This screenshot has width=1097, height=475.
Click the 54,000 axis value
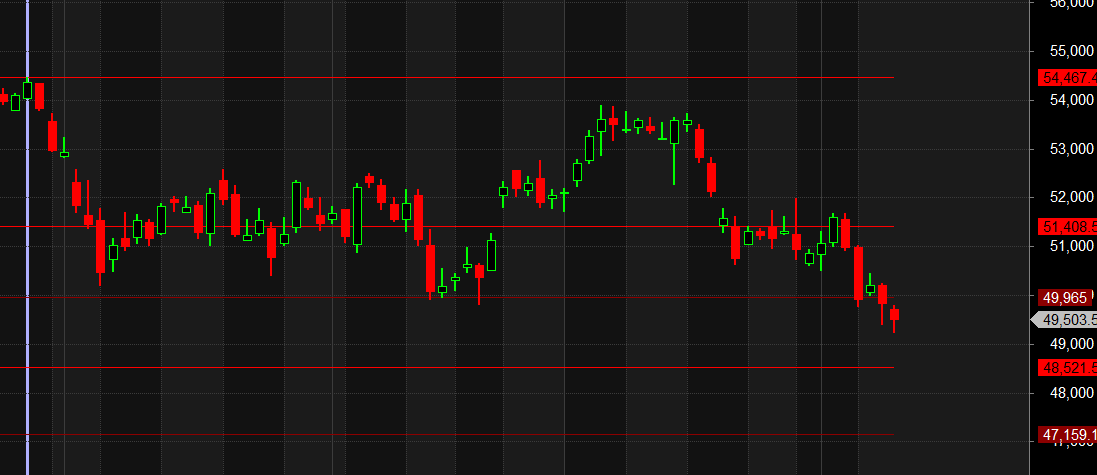click(x=1070, y=100)
